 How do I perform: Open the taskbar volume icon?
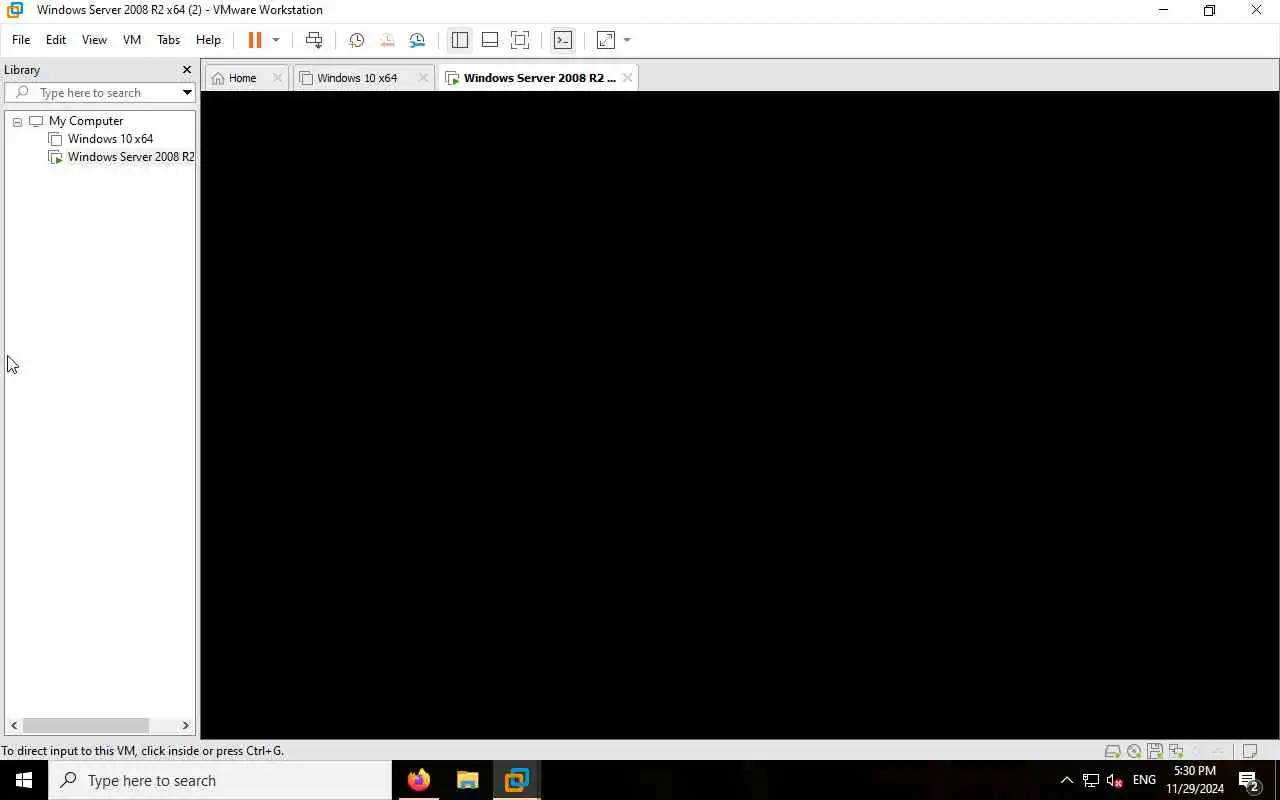[x=1114, y=780]
